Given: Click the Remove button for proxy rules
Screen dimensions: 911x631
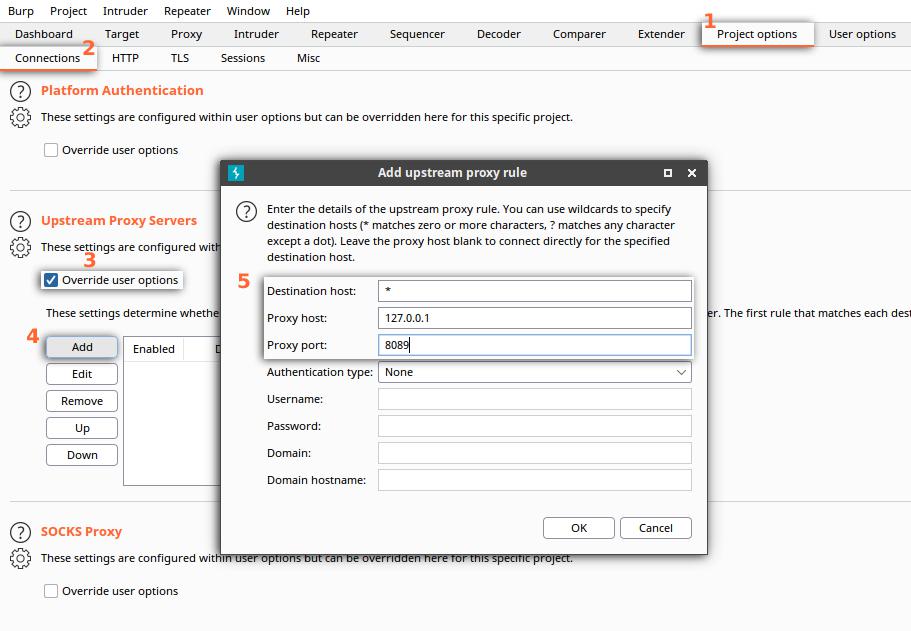Looking at the screenshot, I should point(82,401).
